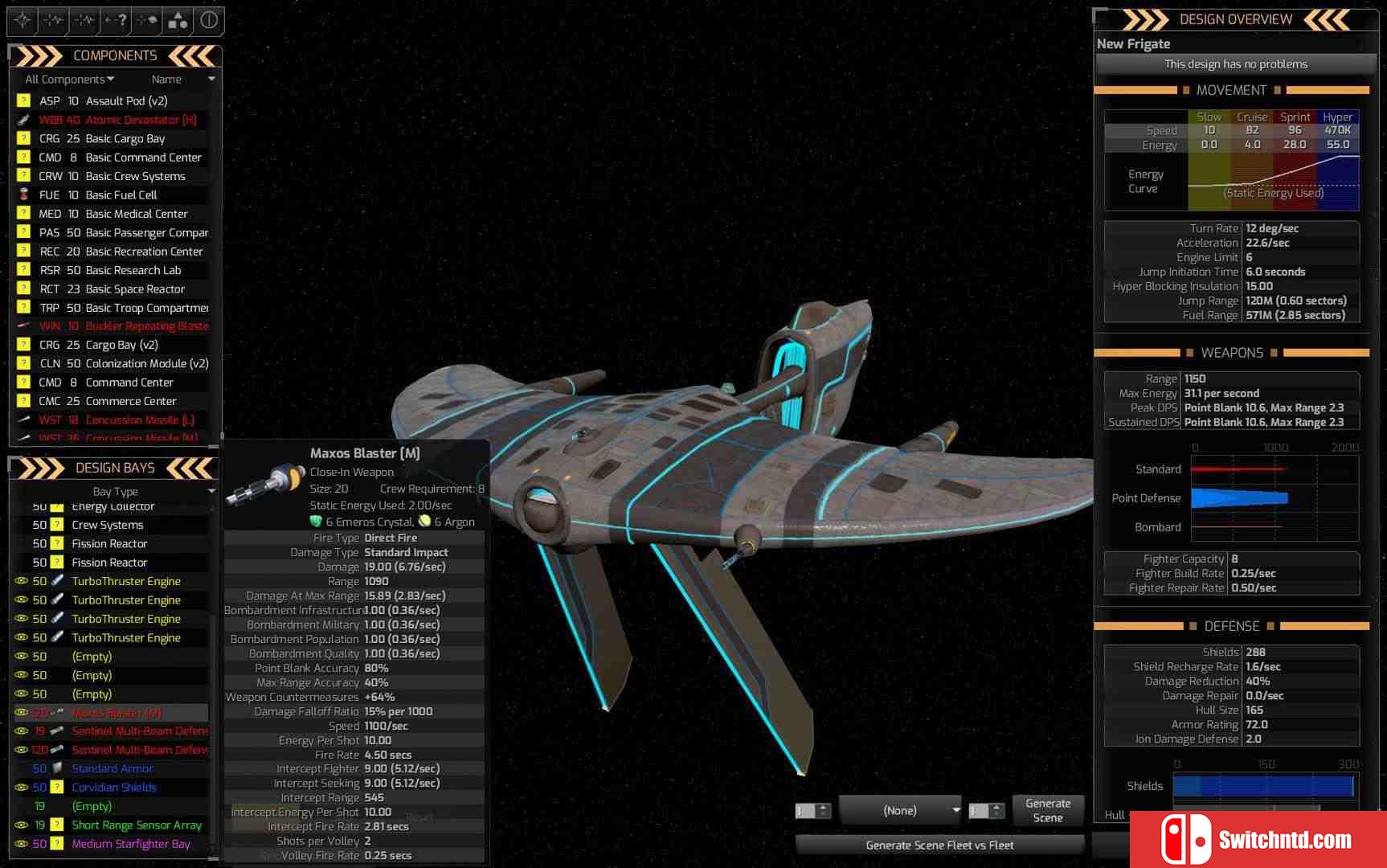The height and width of the screenshot is (868, 1387).
Task: Click the Basic Fuel Cell component icon
Action: coord(23,194)
